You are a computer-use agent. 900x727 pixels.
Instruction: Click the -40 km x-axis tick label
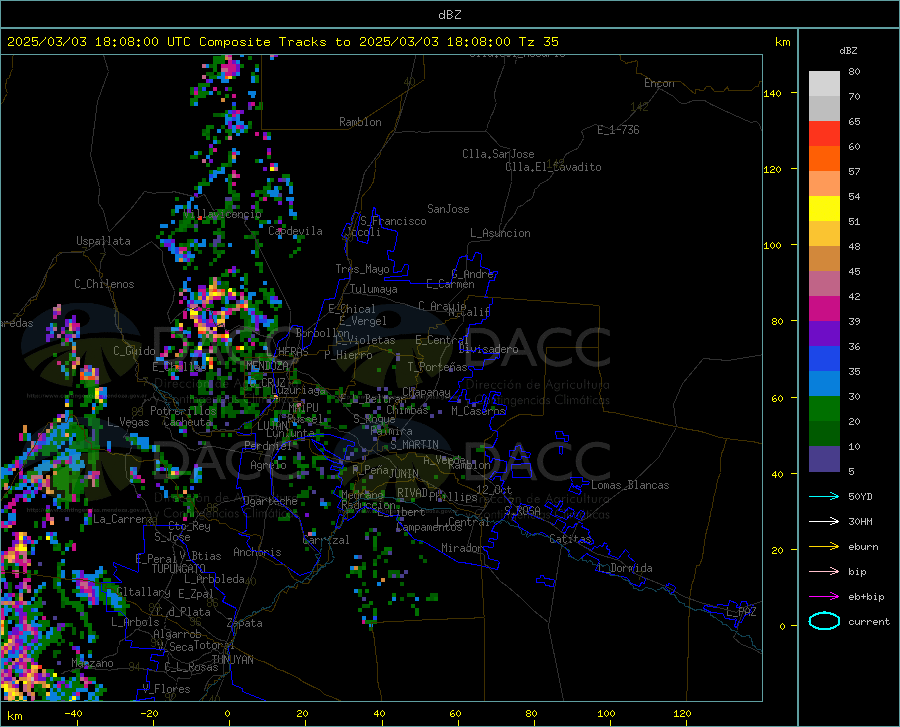tap(73, 714)
